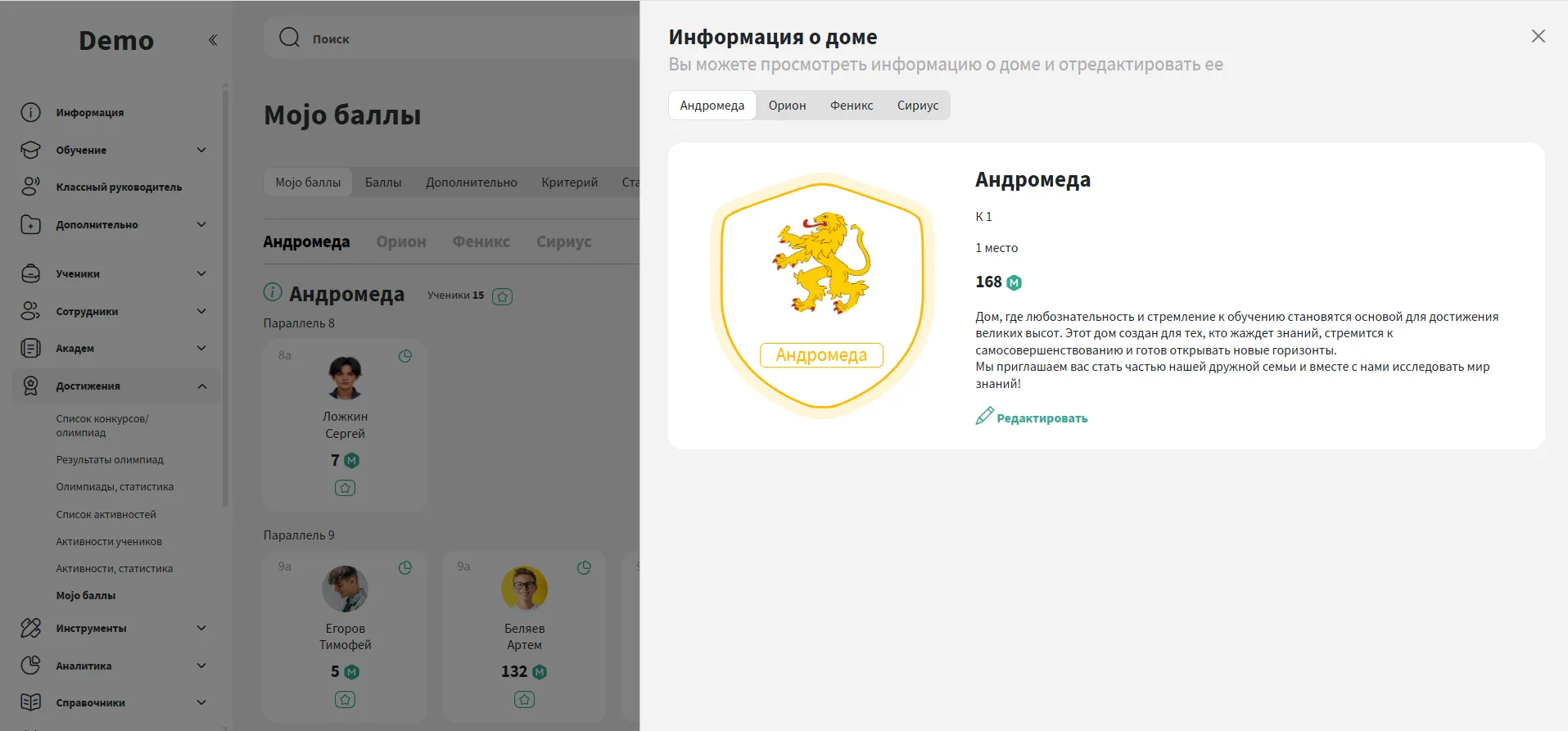Select the Сириус tab in house info

pyautogui.click(x=917, y=106)
